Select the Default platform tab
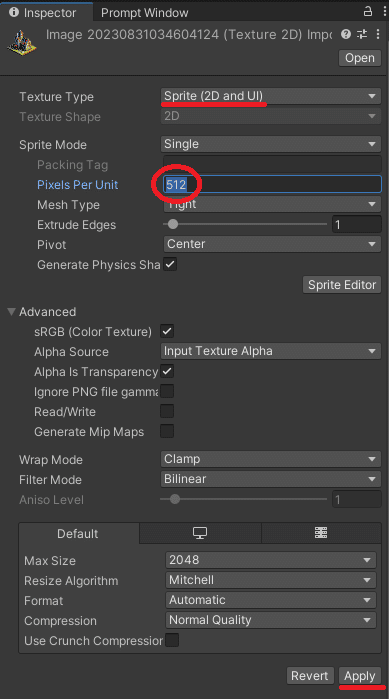This screenshot has width=389, height=699. (x=78, y=534)
